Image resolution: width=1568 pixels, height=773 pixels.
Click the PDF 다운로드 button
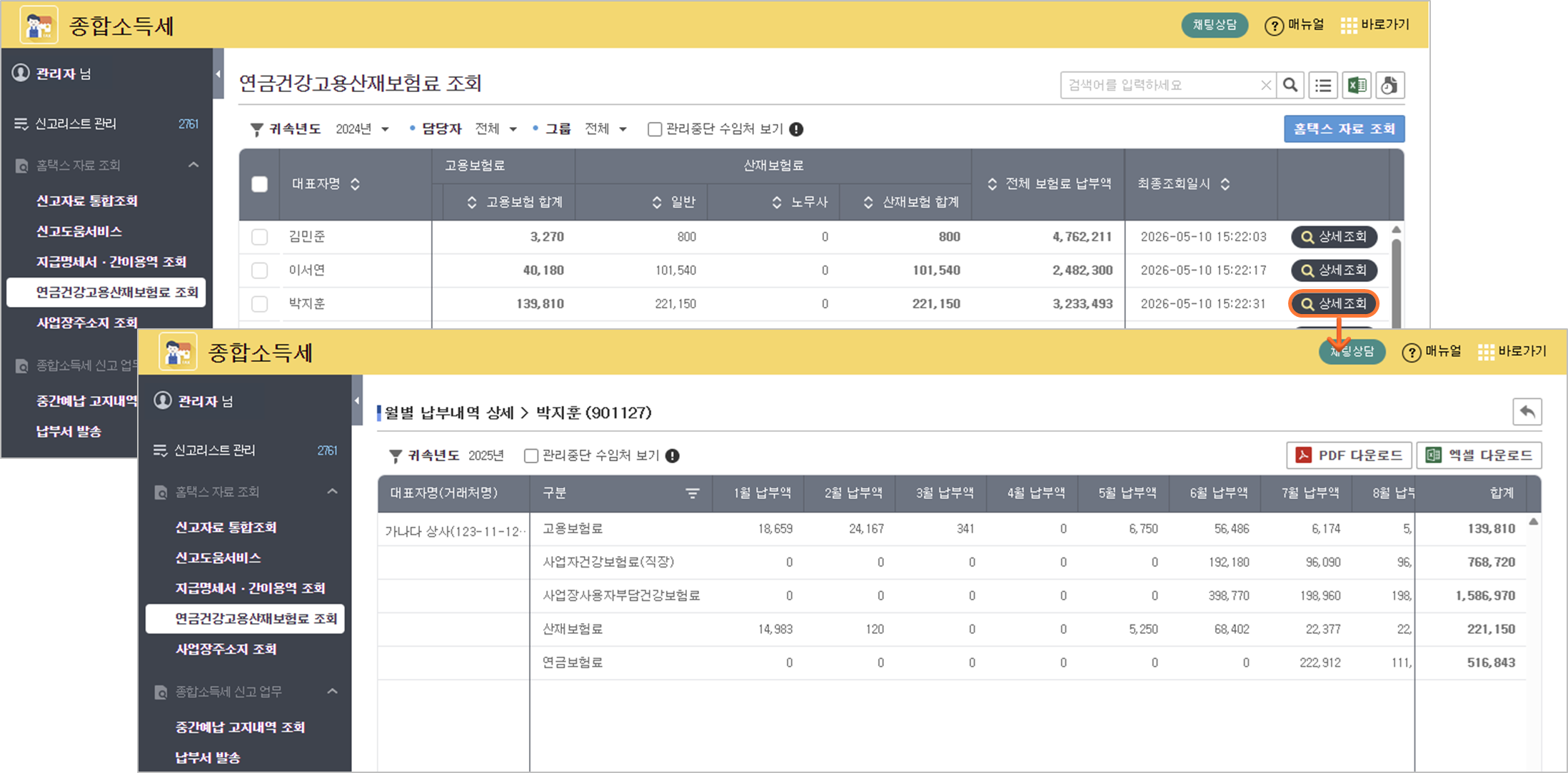click(x=1348, y=455)
